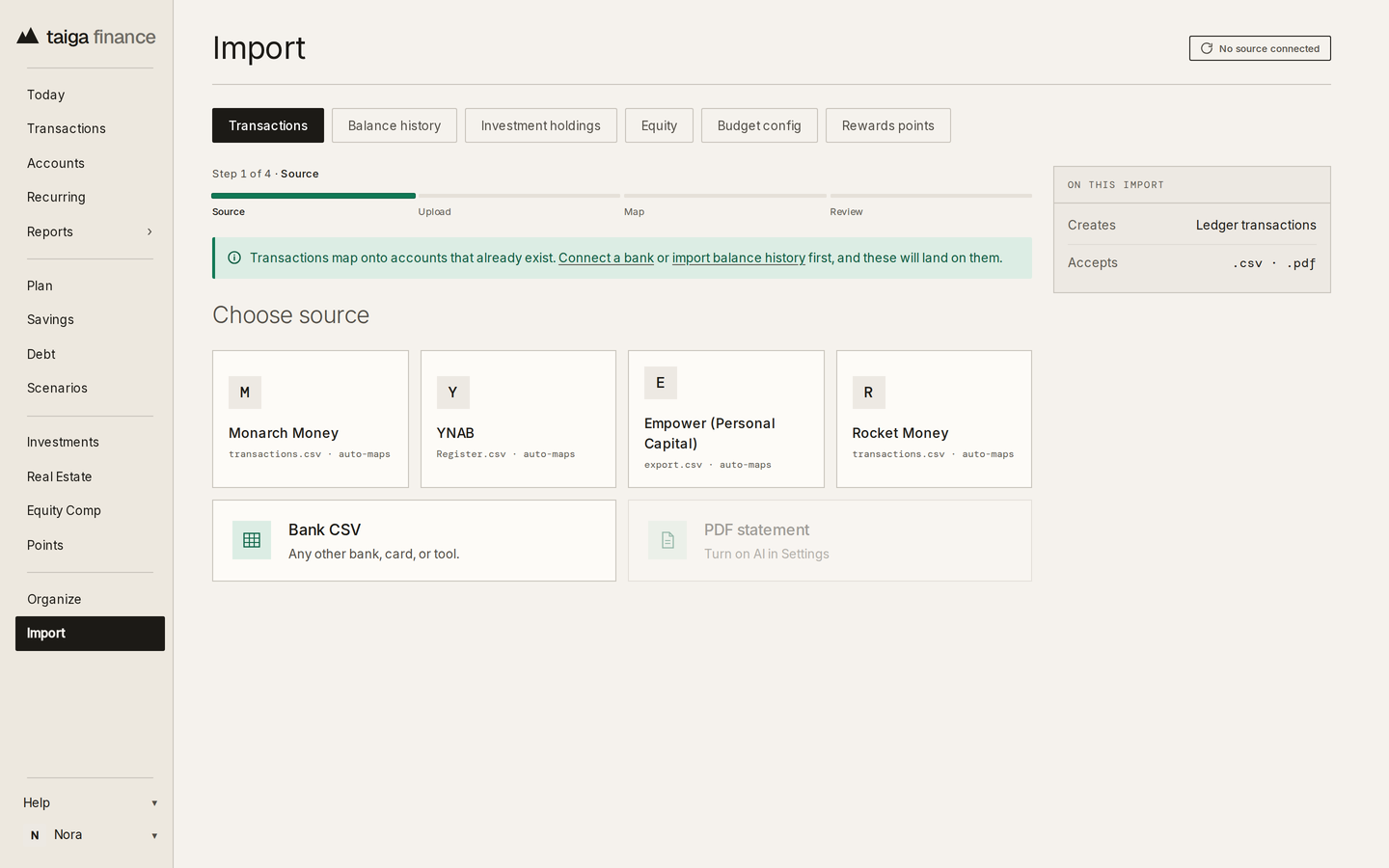Select the Rewards points tab
The height and width of the screenshot is (868, 1389).
pyautogui.click(x=888, y=125)
